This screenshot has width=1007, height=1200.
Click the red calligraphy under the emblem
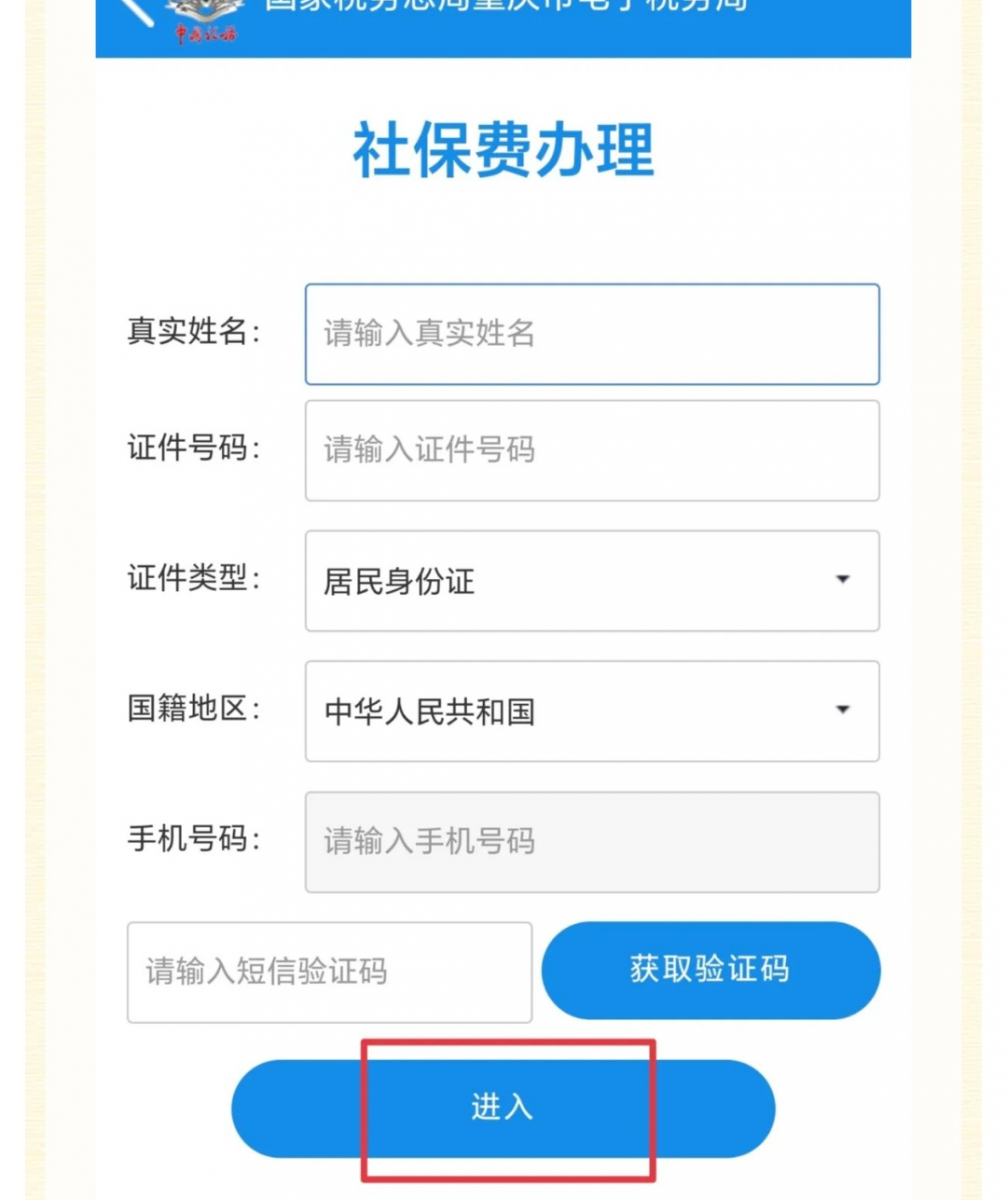[x=206, y=35]
